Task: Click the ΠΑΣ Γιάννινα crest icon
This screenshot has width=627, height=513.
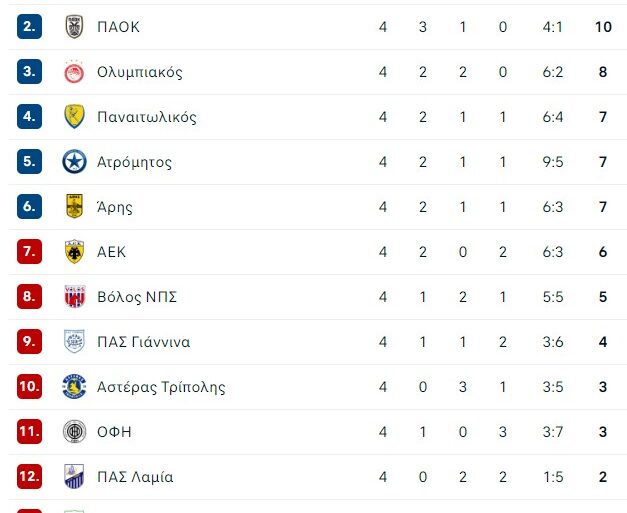Action: pyautogui.click(x=74, y=342)
